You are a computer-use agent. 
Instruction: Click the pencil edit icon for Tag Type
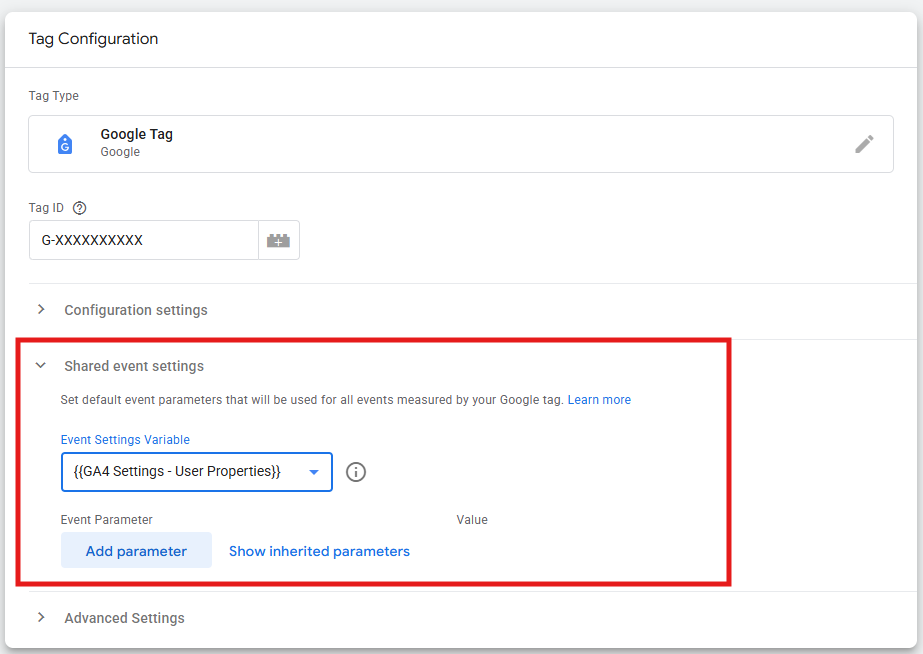[864, 144]
